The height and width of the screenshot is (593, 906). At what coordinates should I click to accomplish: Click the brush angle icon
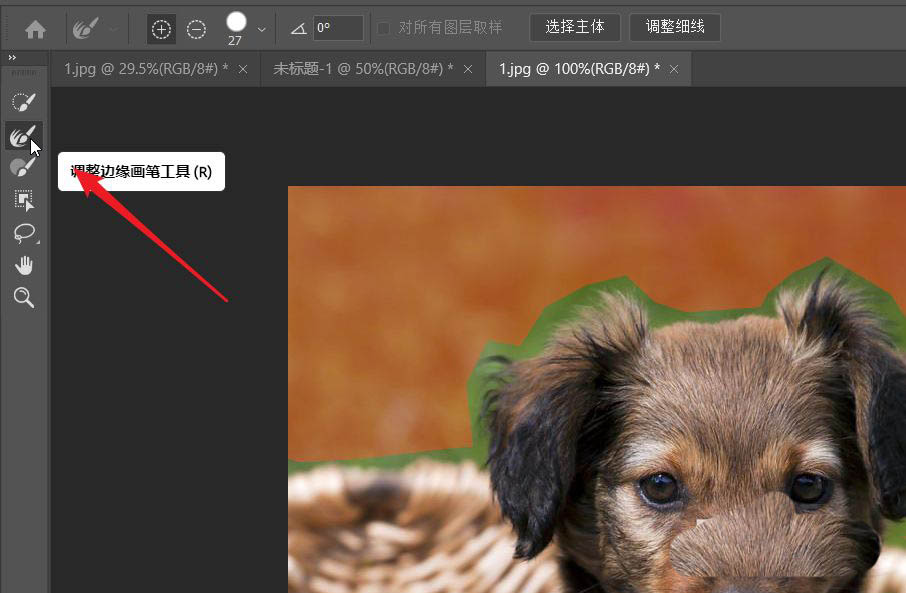[x=298, y=28]
